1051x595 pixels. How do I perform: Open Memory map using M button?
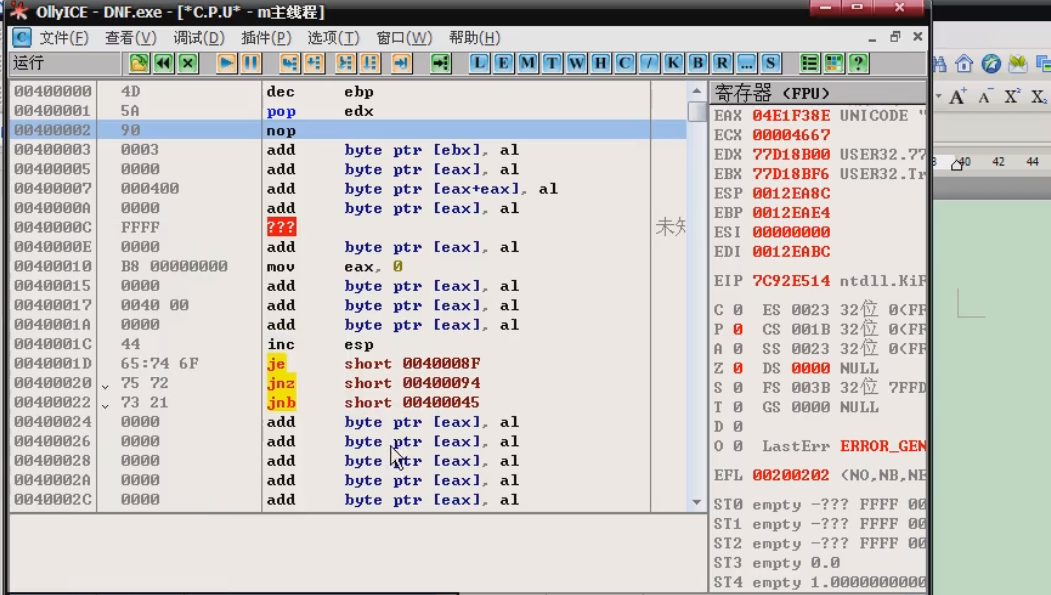(528, 63)
